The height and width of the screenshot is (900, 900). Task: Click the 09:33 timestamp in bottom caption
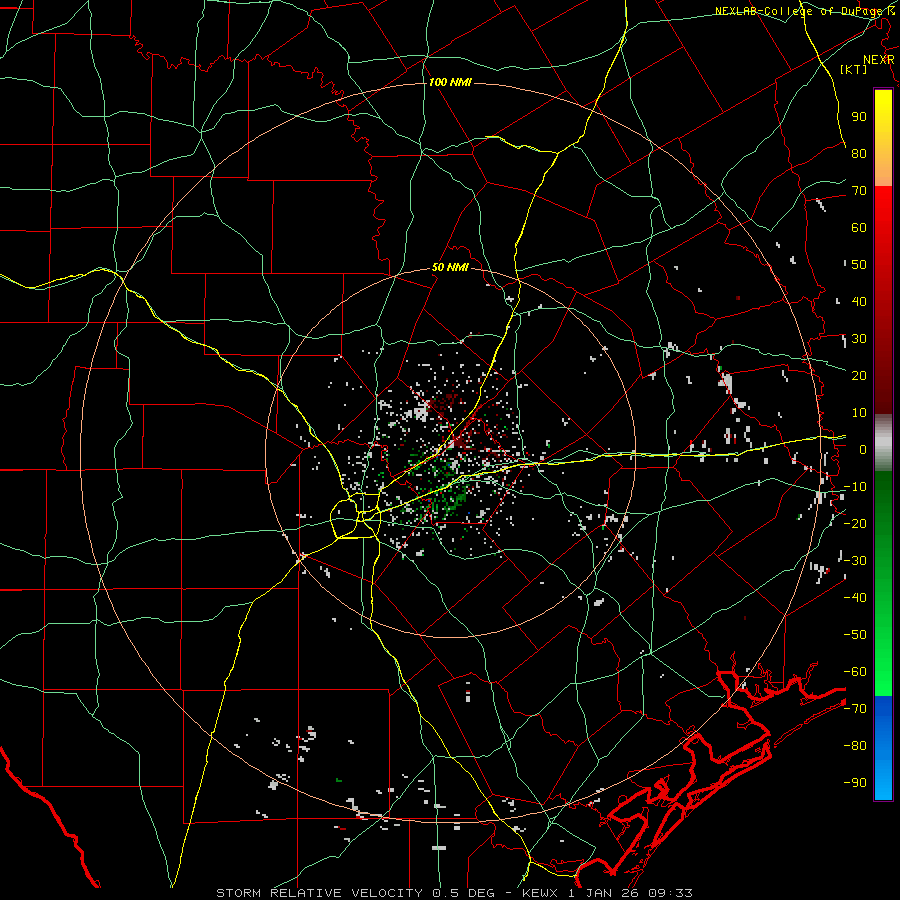pyautogui.click(x=670, y=893)
